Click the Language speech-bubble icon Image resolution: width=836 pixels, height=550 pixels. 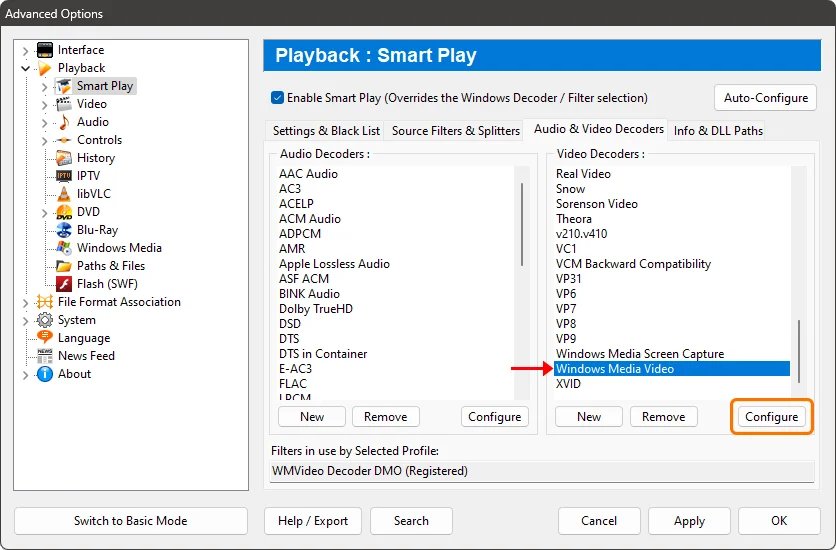click(45, 337)
